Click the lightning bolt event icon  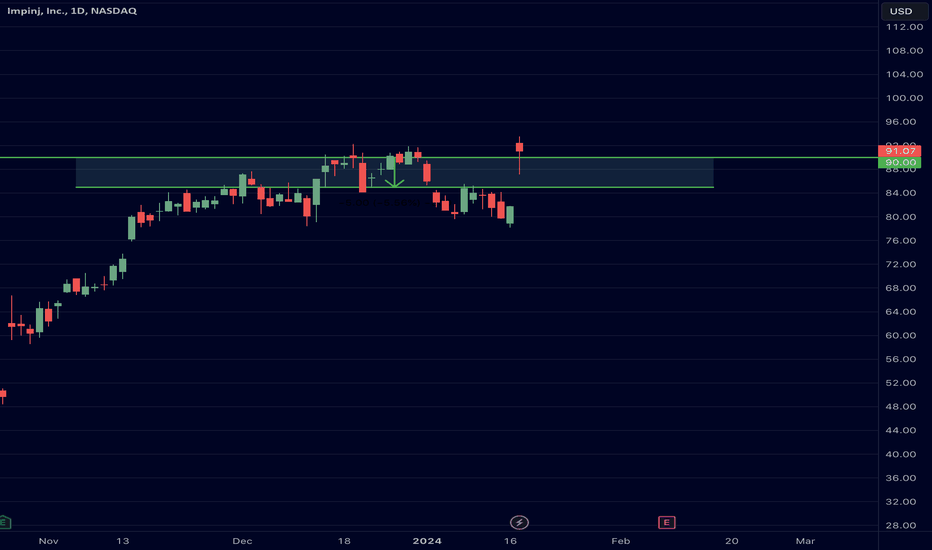(519, 523)
